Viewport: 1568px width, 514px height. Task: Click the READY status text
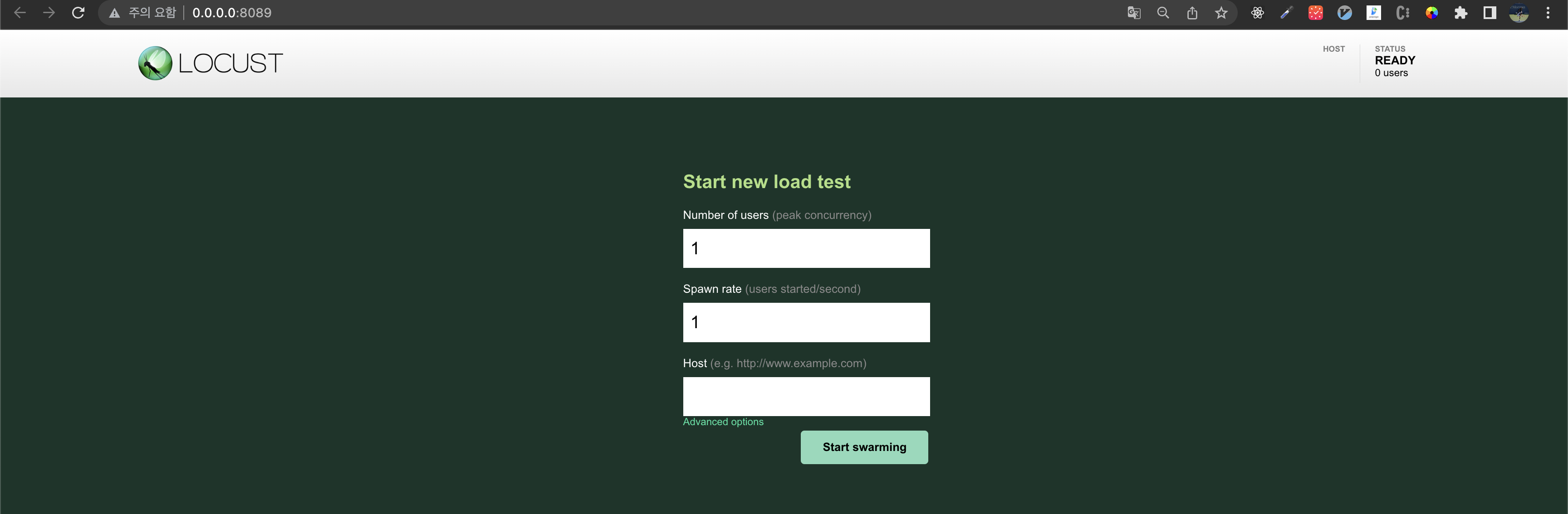pyautogui.click(x=1395, y=60)
